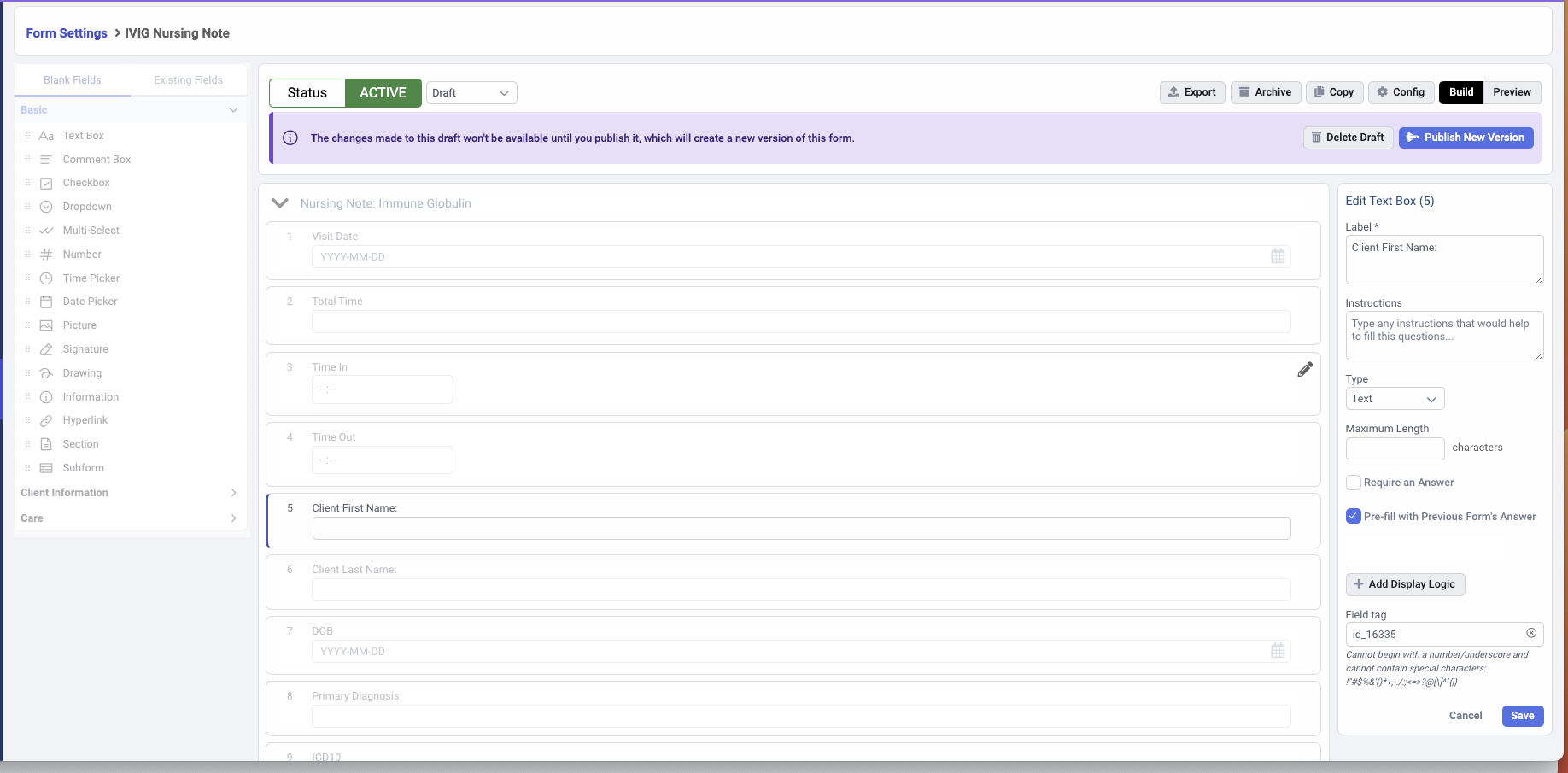
Task: Click the ACTIVE status button
Action: pyautogui.click(x=383, y=93)
